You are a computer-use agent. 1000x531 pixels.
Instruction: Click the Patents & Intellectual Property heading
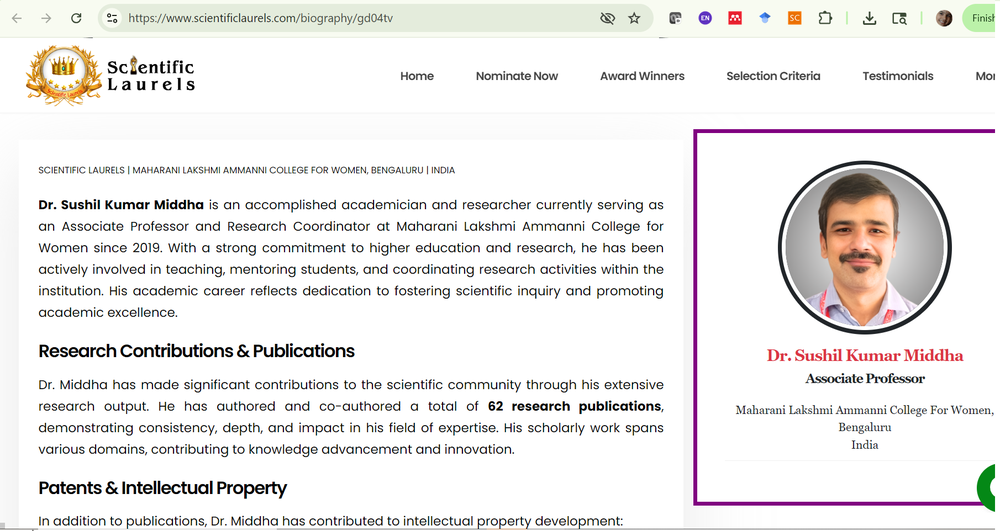click(x=163, y=488)
